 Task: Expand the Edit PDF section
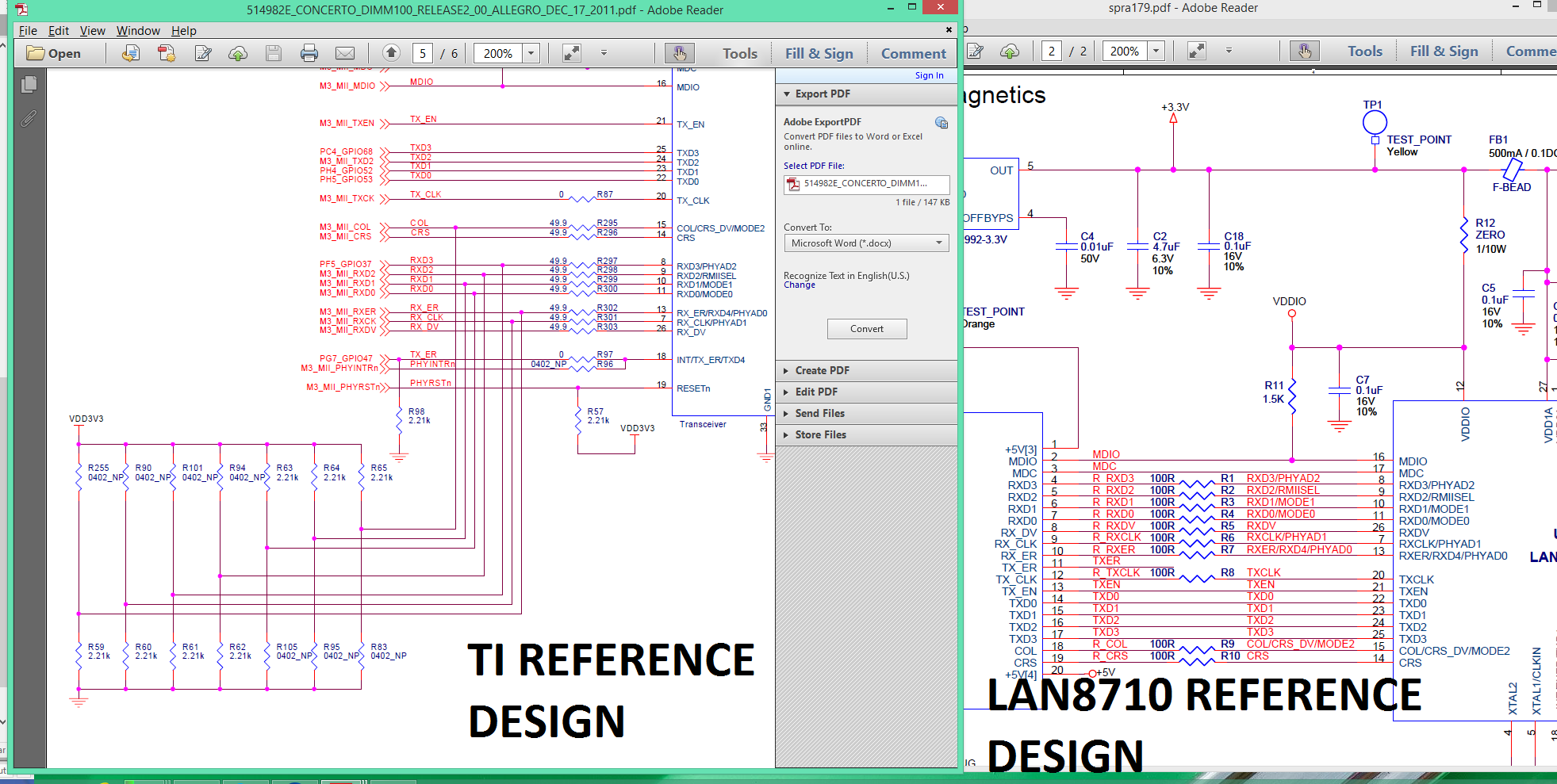click(815, 392)
